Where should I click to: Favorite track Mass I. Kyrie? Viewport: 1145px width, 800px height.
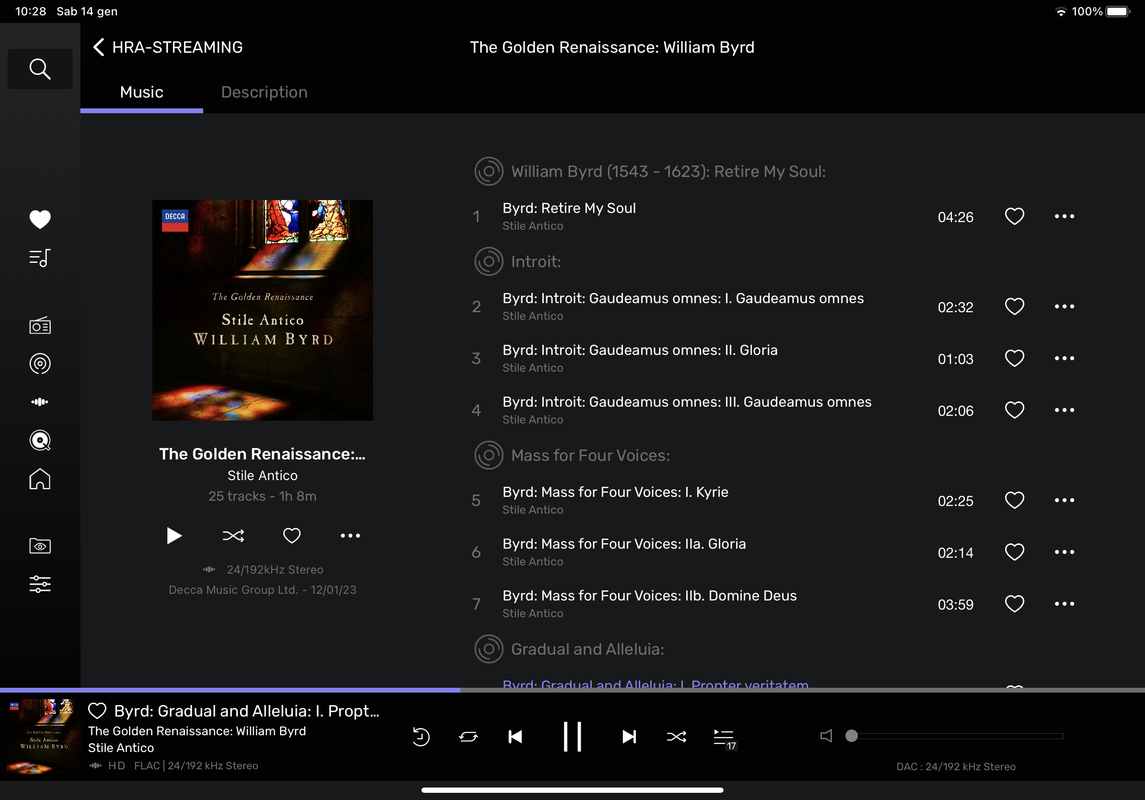pyautogui.click(x=1014, y=500)
